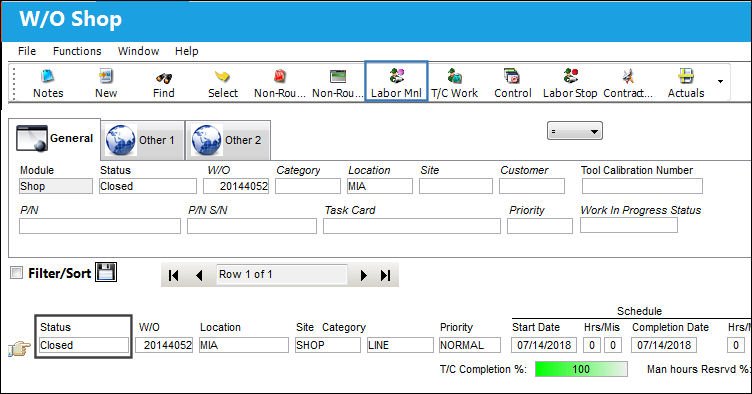
Task: Click the green Non-Routine toolbar icon
Action: [x=338, y=83]
